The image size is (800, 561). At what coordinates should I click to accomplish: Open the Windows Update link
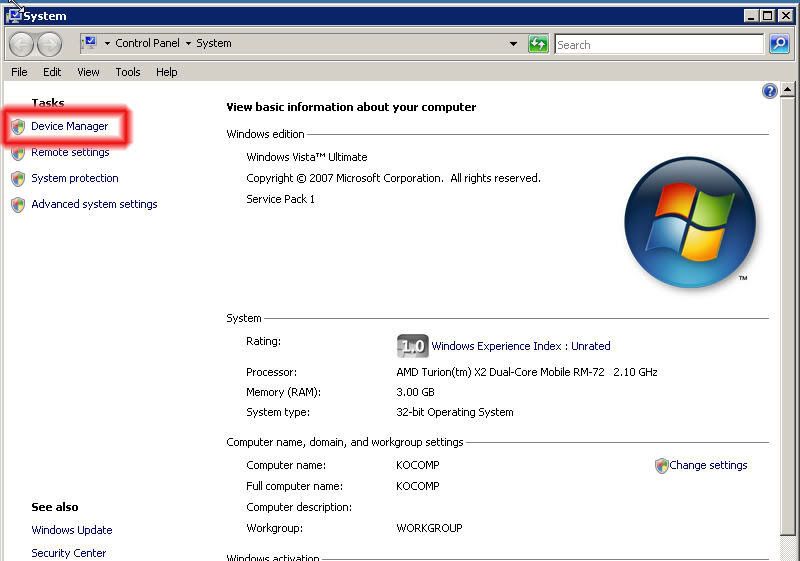coord(71,530)
